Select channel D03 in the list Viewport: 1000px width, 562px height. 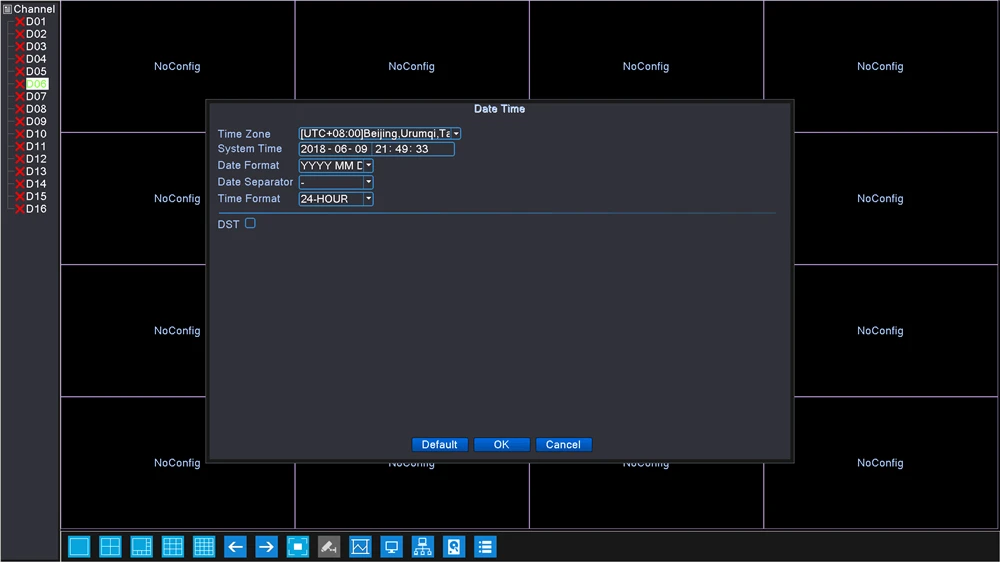[x=36, y=47]
